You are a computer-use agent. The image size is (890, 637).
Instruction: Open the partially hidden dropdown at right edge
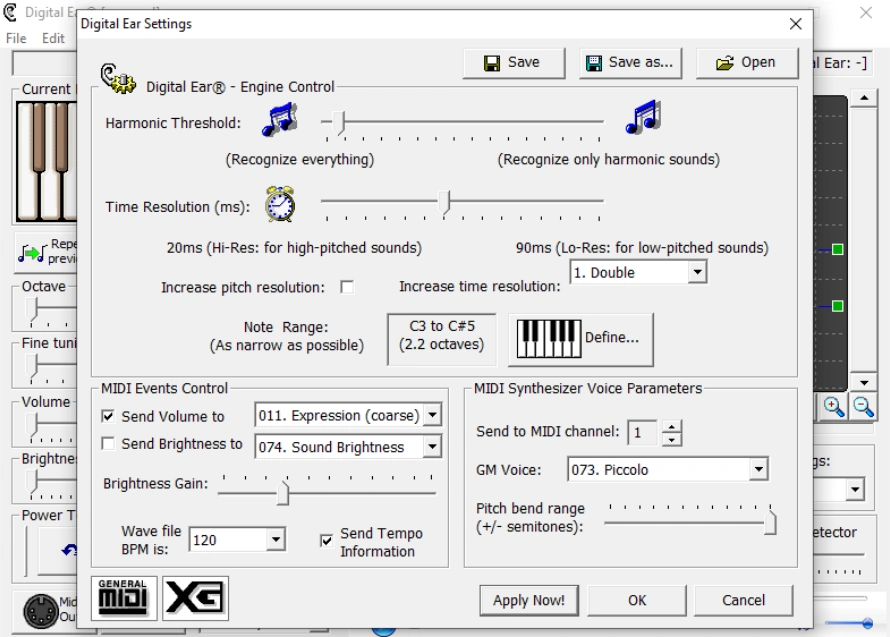(854, 489)
